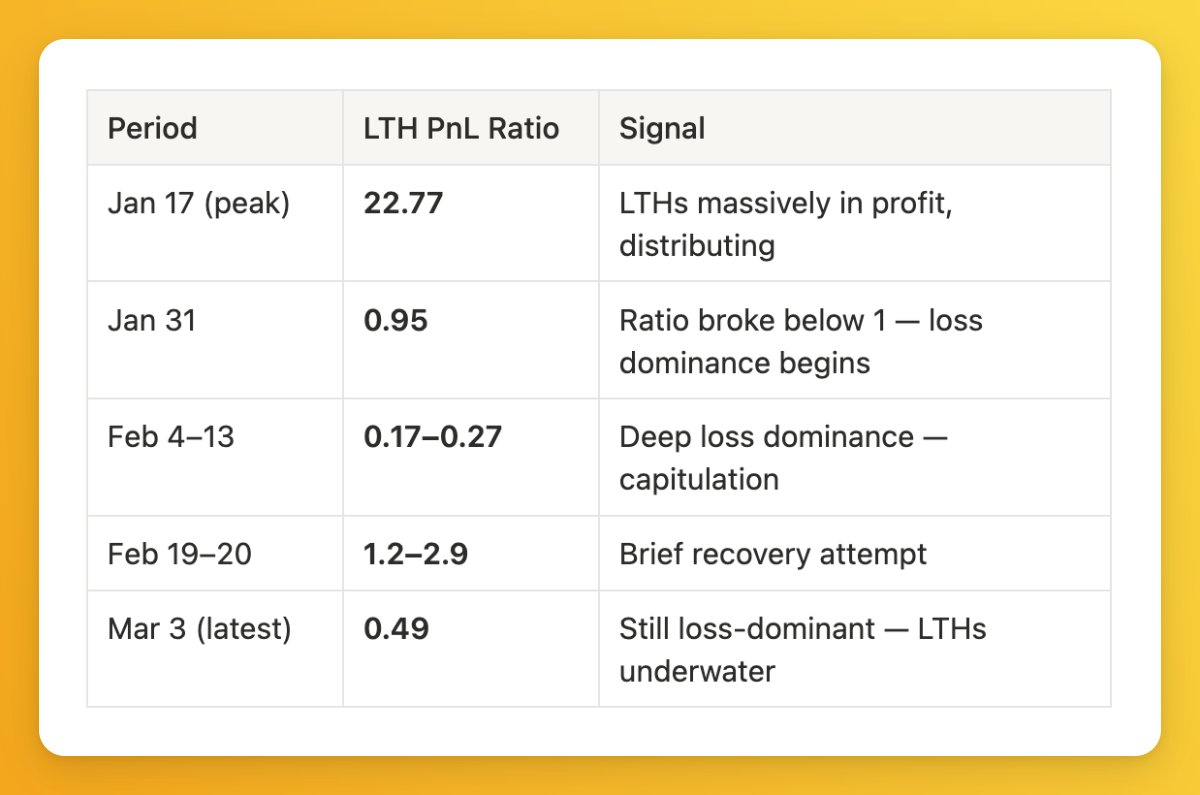Select 'Still loss-dominant — LTHs underwater' cell
The width and height of the screenshot is (1200, 795).
802,649
